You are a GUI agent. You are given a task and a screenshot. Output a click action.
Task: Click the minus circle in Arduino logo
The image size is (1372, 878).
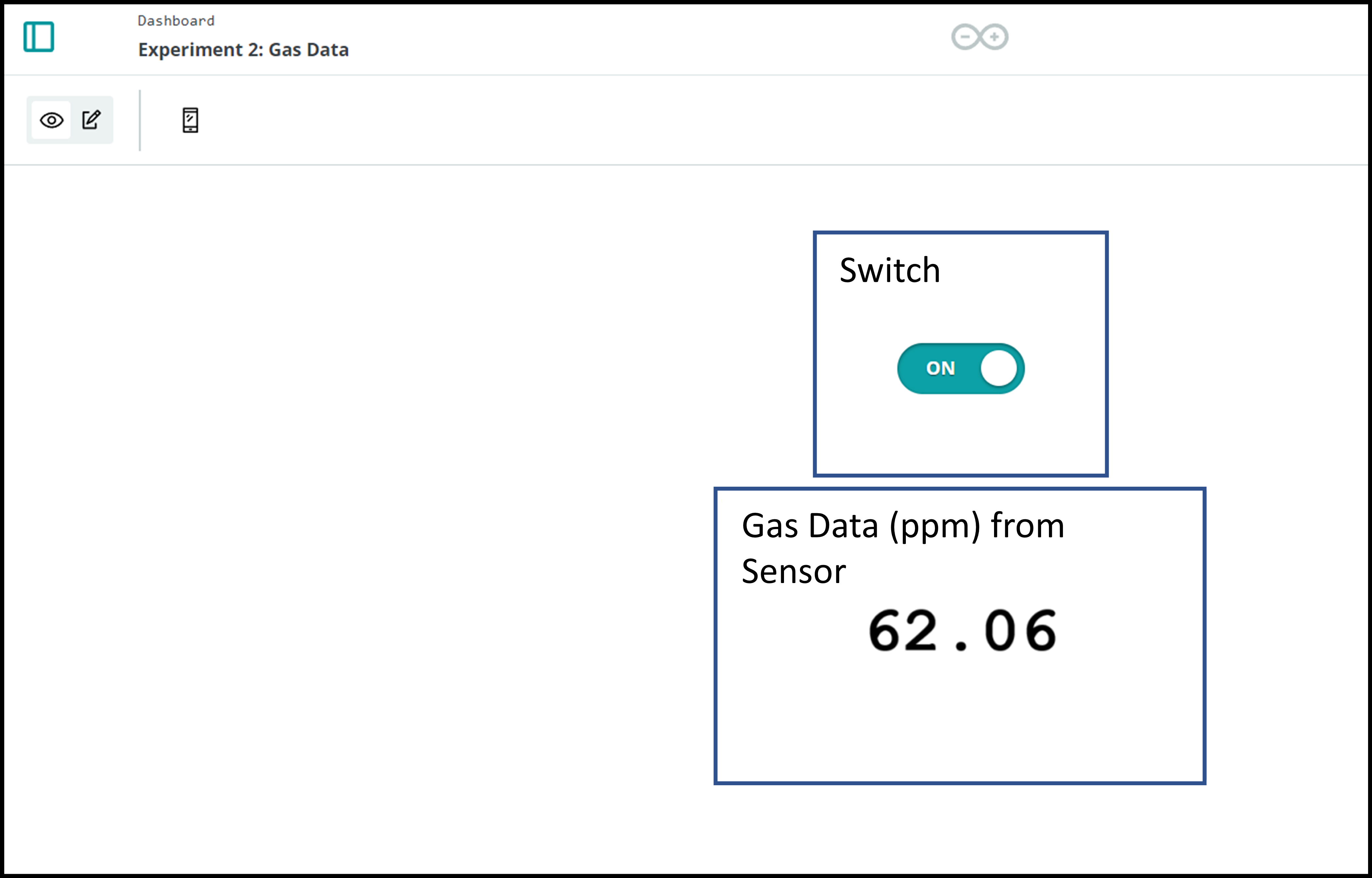pyautogui.click(x=965, y=37)
